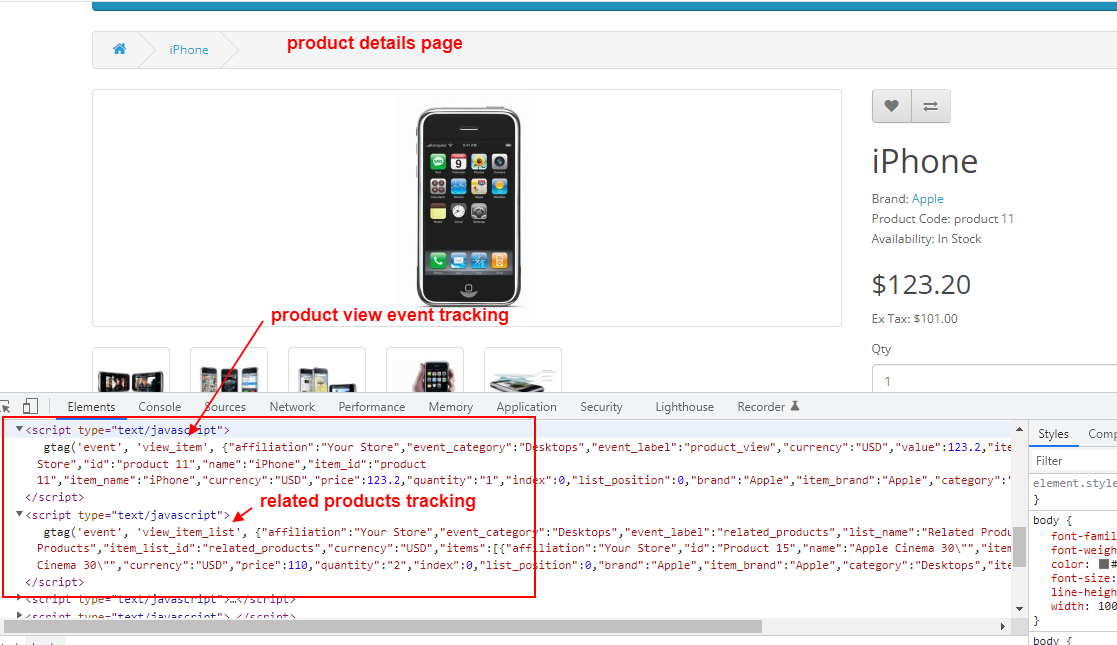Image resolution: width=1117 pixels, height=645 pixels.
Task: Collapse the view_item script node
Action: 20,430
